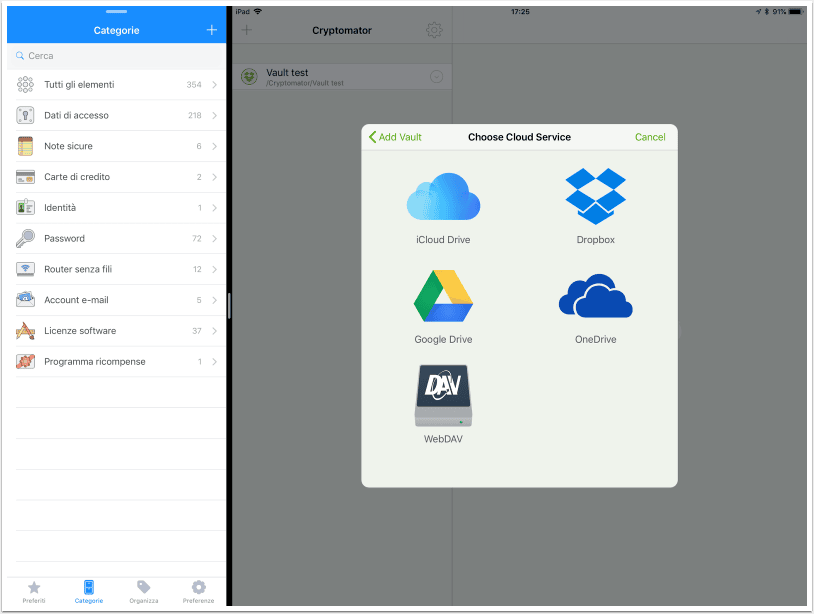Screen dimensions: 814x614
Task: Expand chevron for Tutti gli elementi
Action: (215, 85)
